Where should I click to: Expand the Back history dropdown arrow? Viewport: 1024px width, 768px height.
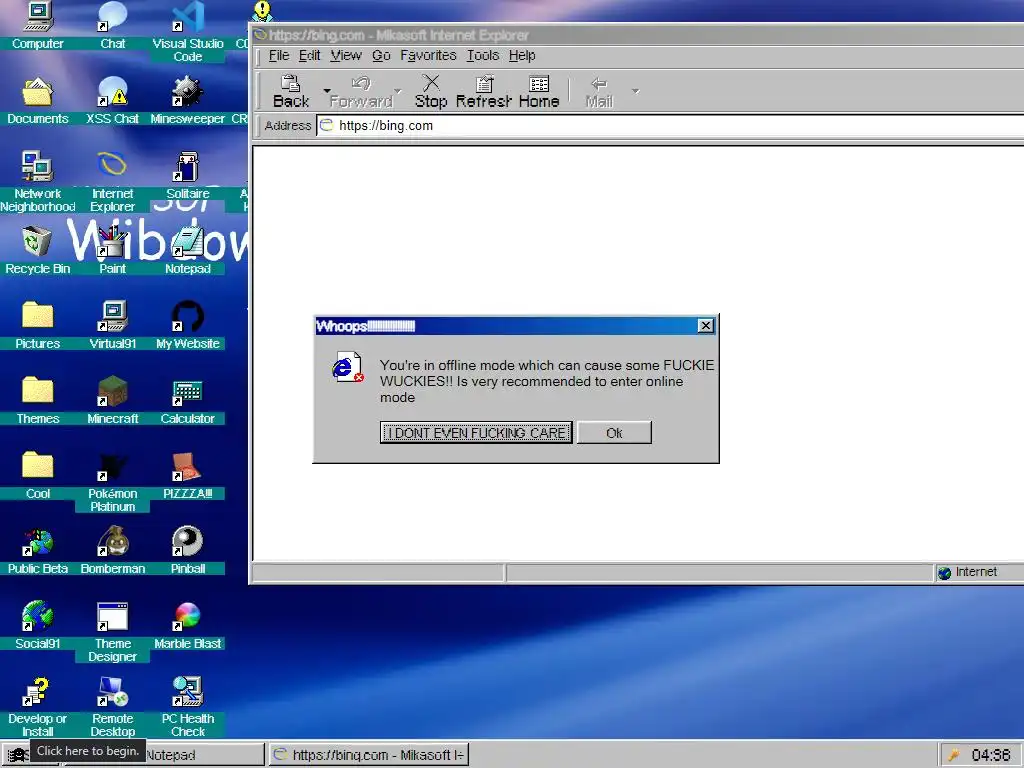click(x=327, y=91)
